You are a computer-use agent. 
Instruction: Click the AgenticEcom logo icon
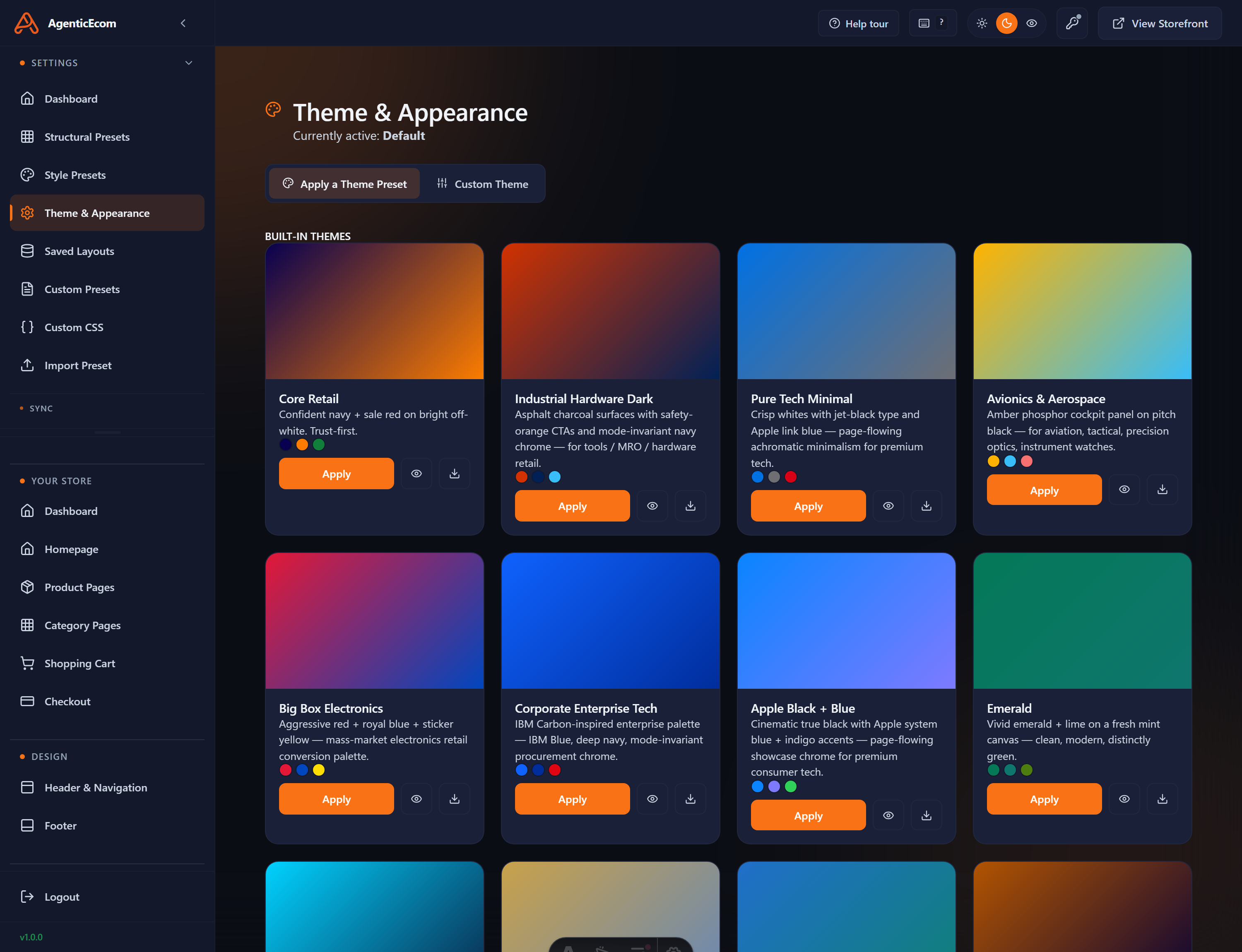coord(26,23)
